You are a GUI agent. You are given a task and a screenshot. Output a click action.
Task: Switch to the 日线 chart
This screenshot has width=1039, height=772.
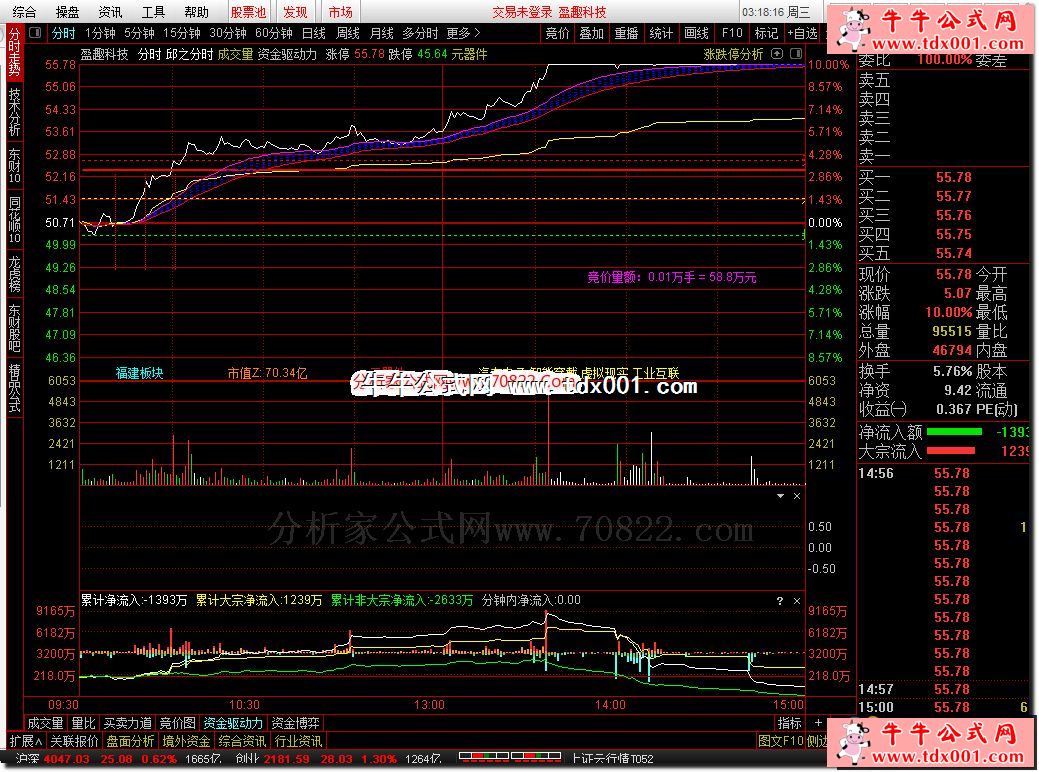tap(313, 32)
